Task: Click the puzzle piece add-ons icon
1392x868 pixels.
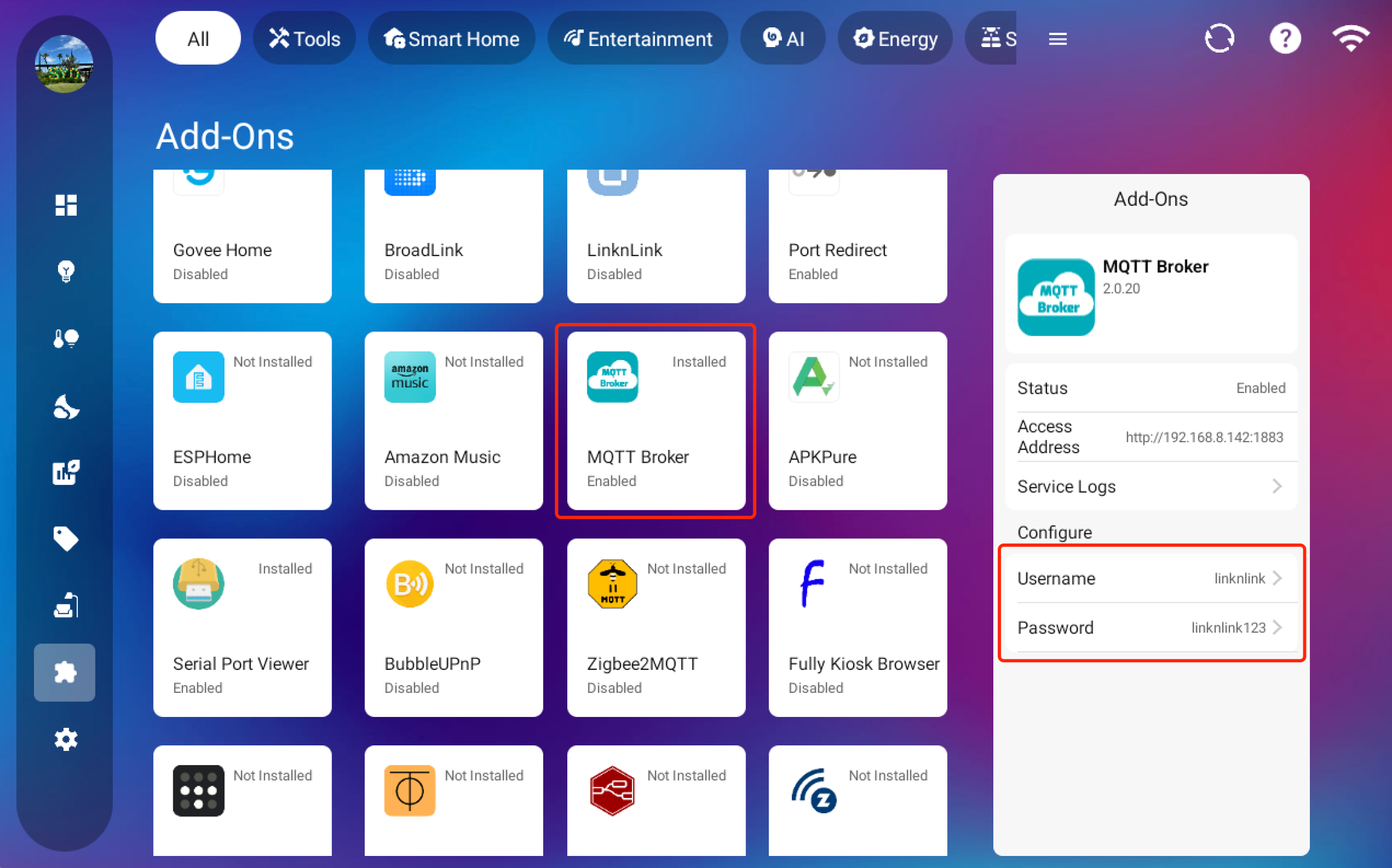Action: 65,672
